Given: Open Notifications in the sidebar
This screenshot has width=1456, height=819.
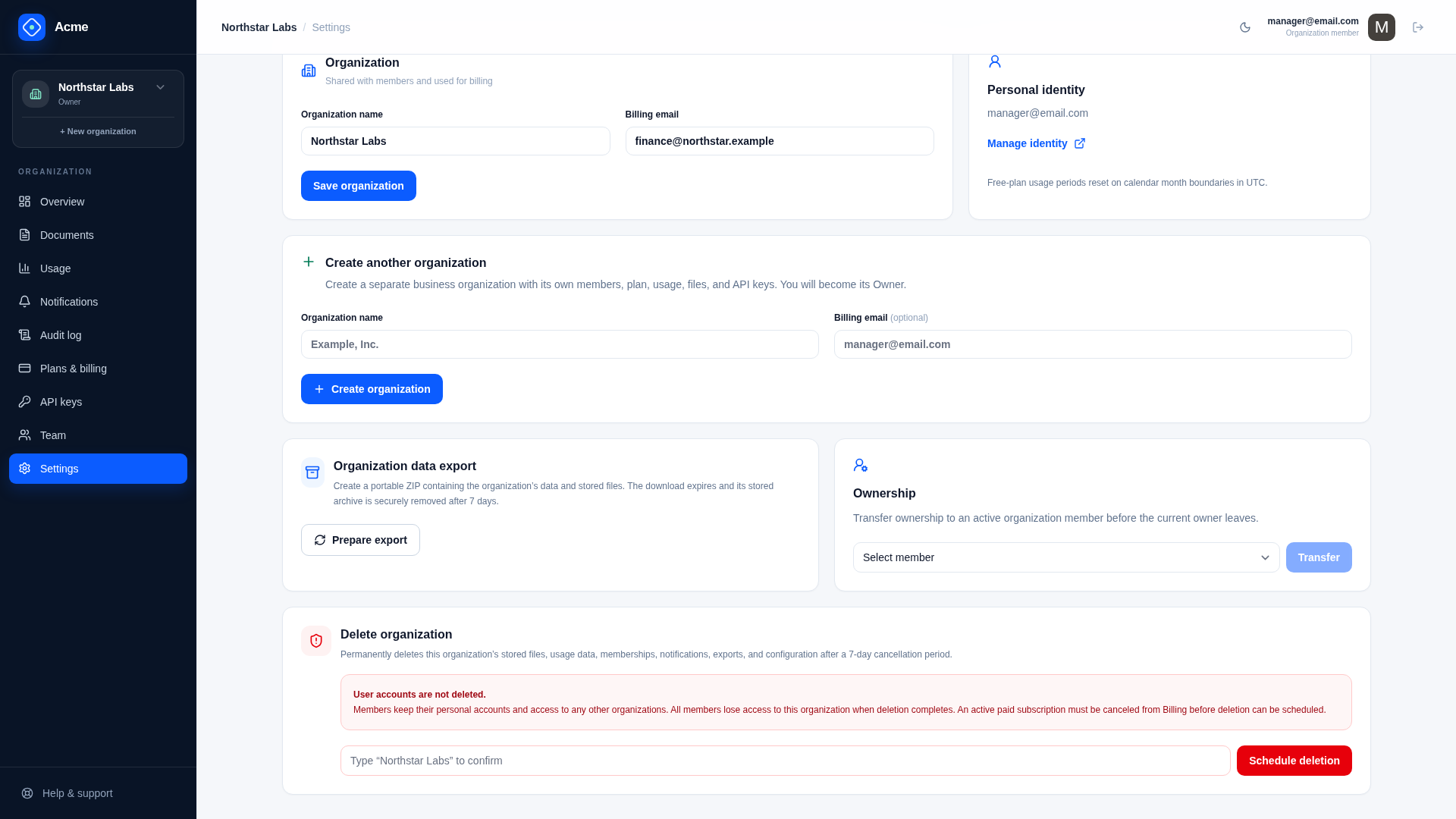Looking at the screenshot, I should coord(98,302).
